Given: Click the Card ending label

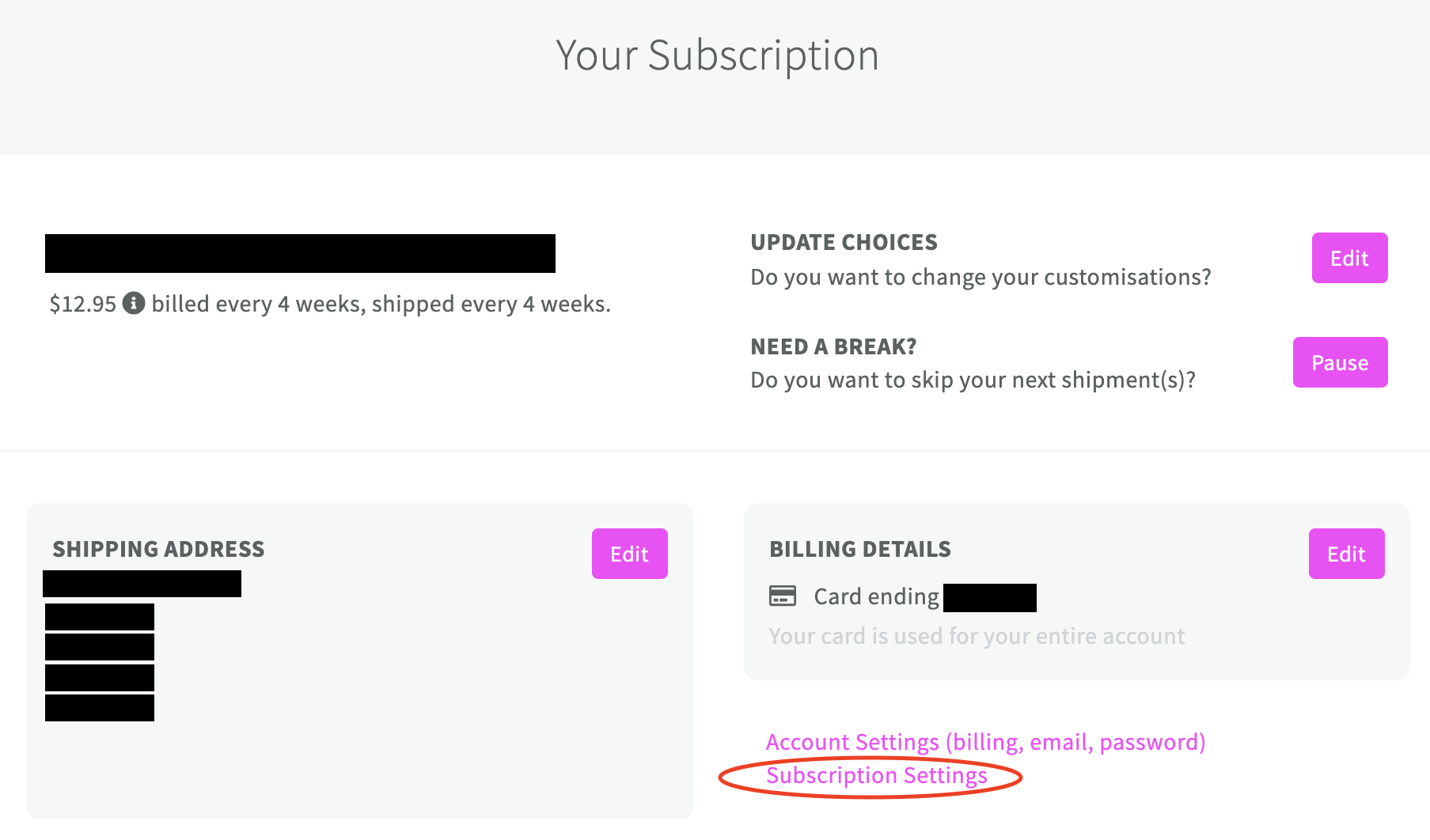Looking at the screenshot, I should click(876, 596).
